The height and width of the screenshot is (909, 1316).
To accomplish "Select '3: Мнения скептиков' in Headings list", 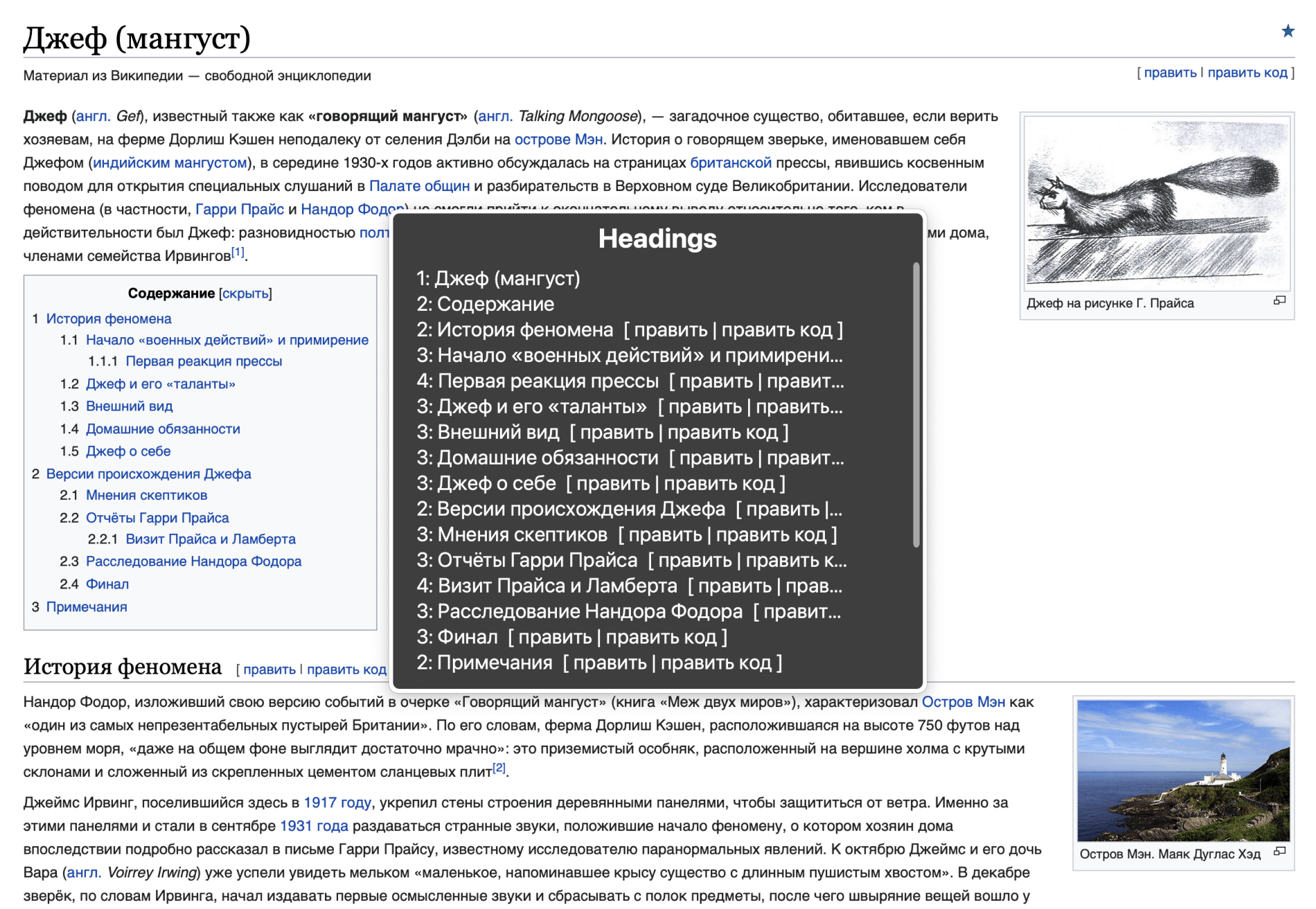I will 627,534.
